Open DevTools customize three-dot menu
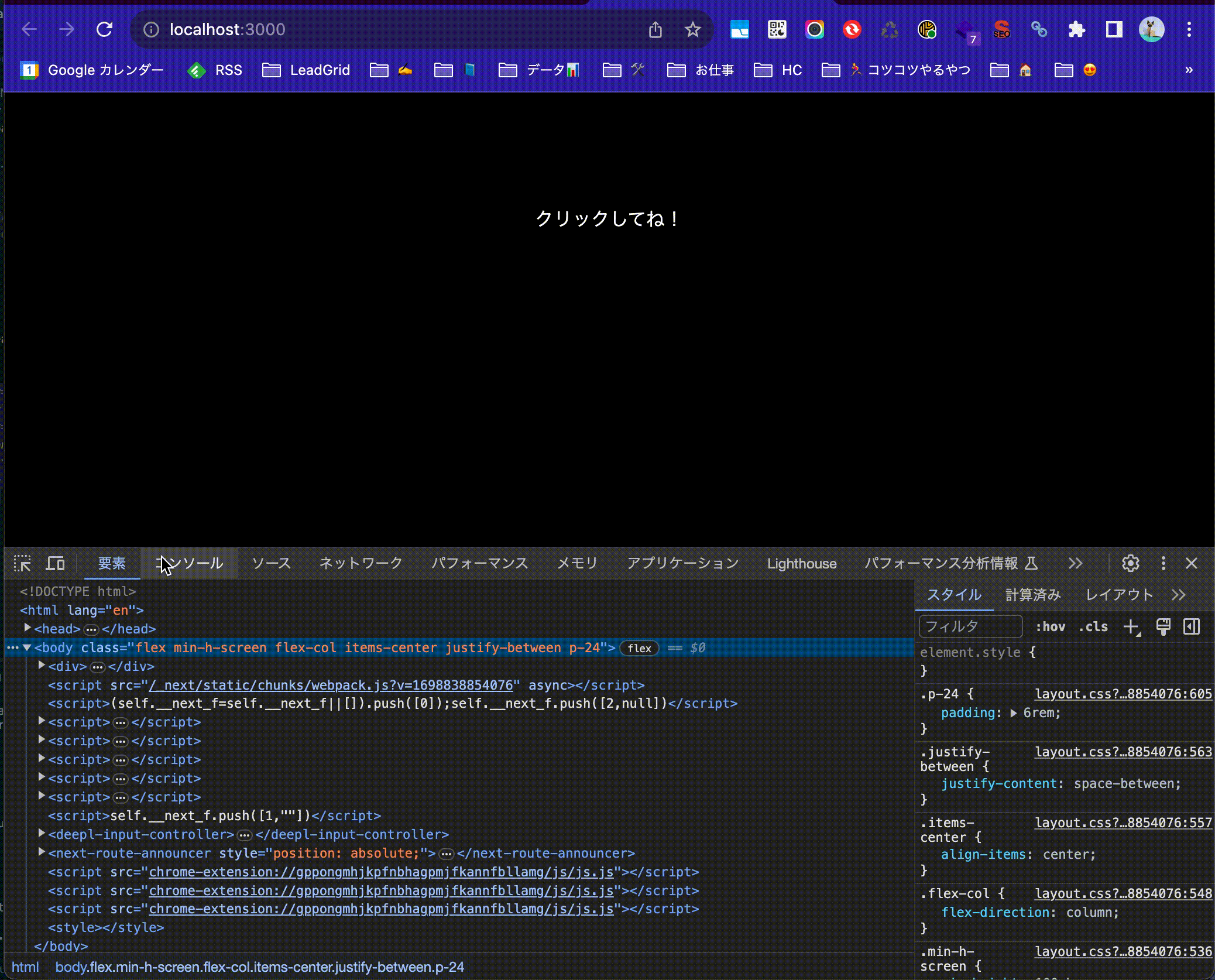Screen dimensions: 1215x980 click(1163, 563)
